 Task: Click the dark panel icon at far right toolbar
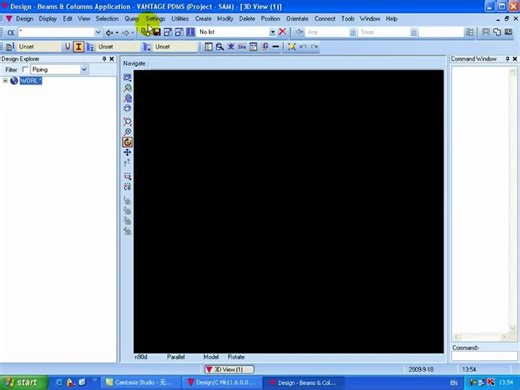509,32
